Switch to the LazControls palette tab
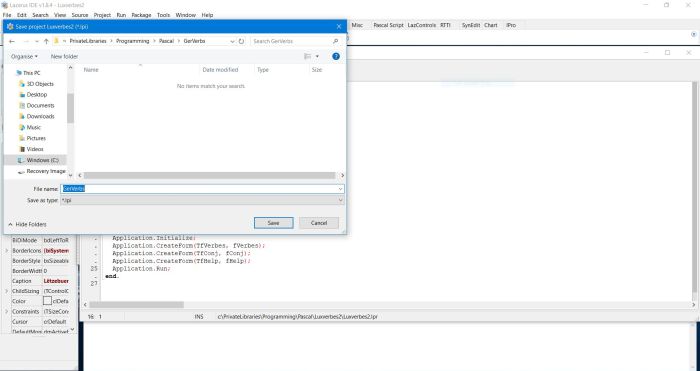This screenshot has width=700, height=371. 421,25
